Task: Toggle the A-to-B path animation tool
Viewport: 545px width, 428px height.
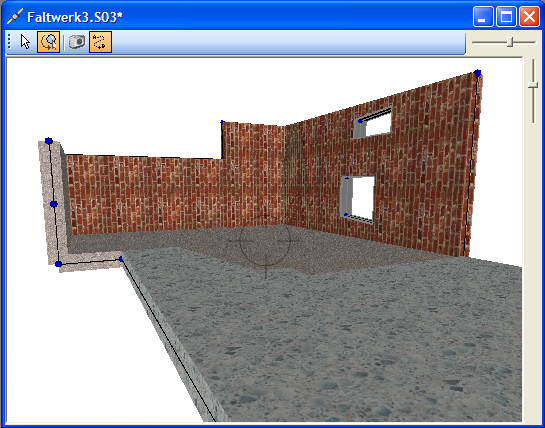Action: (100, 42)
